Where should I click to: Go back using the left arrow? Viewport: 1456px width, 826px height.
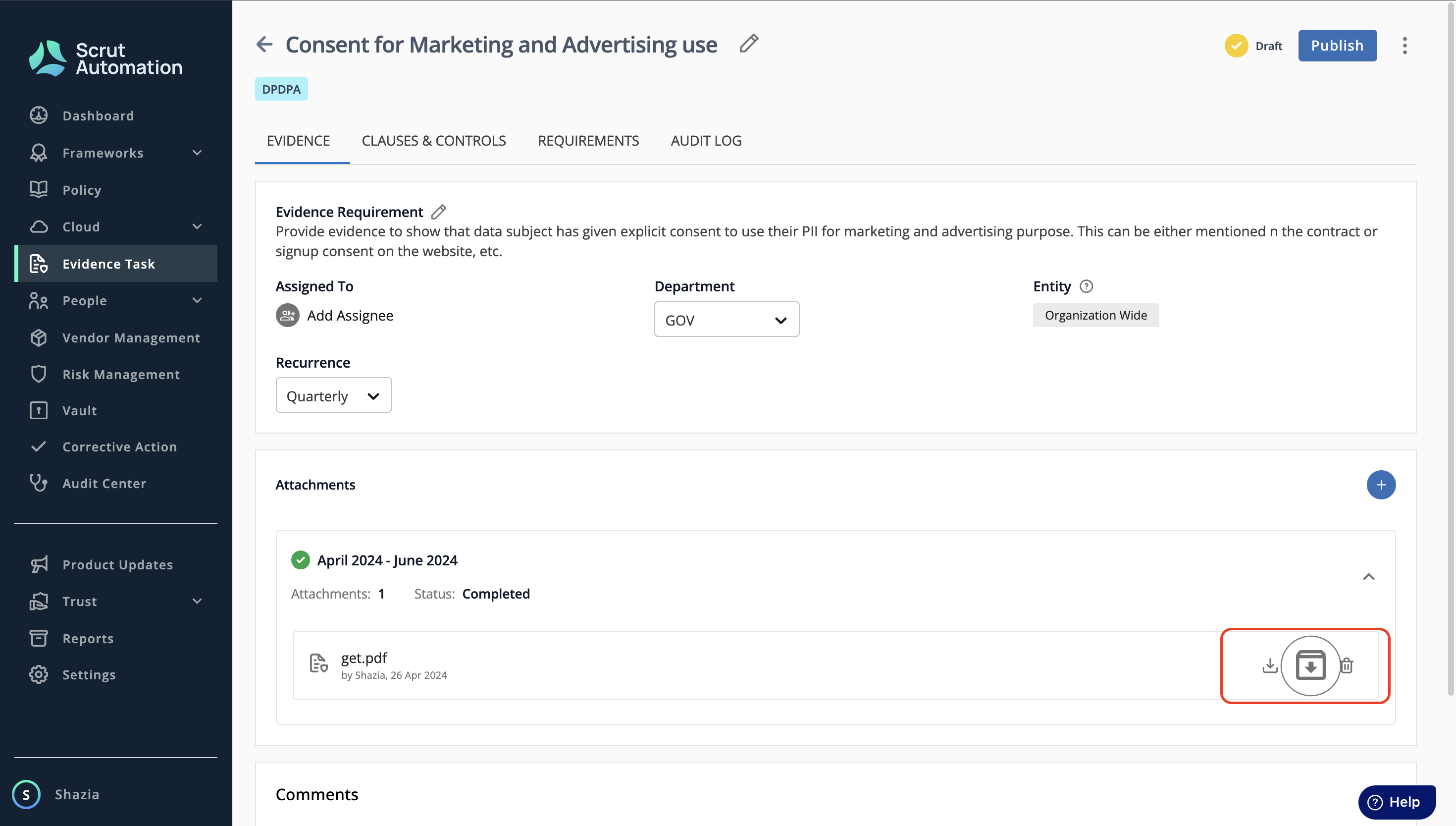[264, 44]
